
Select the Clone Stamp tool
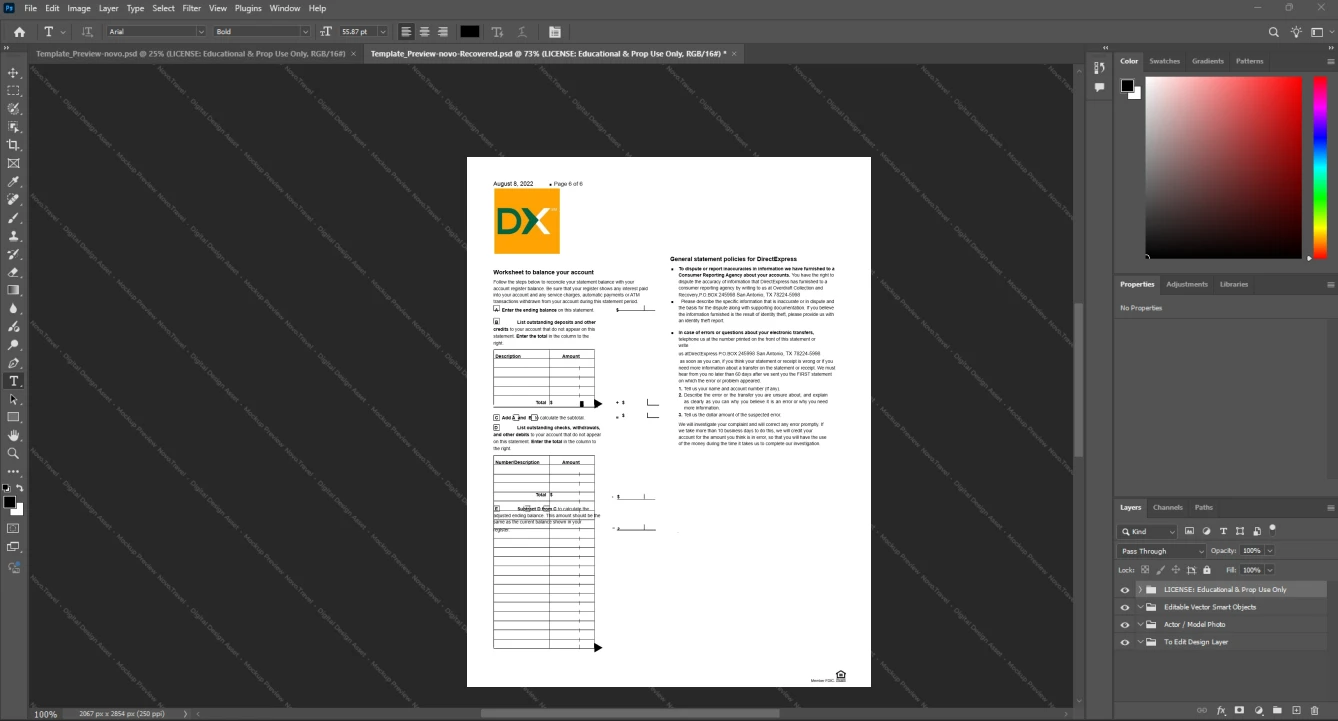click(x=14, y=236)
